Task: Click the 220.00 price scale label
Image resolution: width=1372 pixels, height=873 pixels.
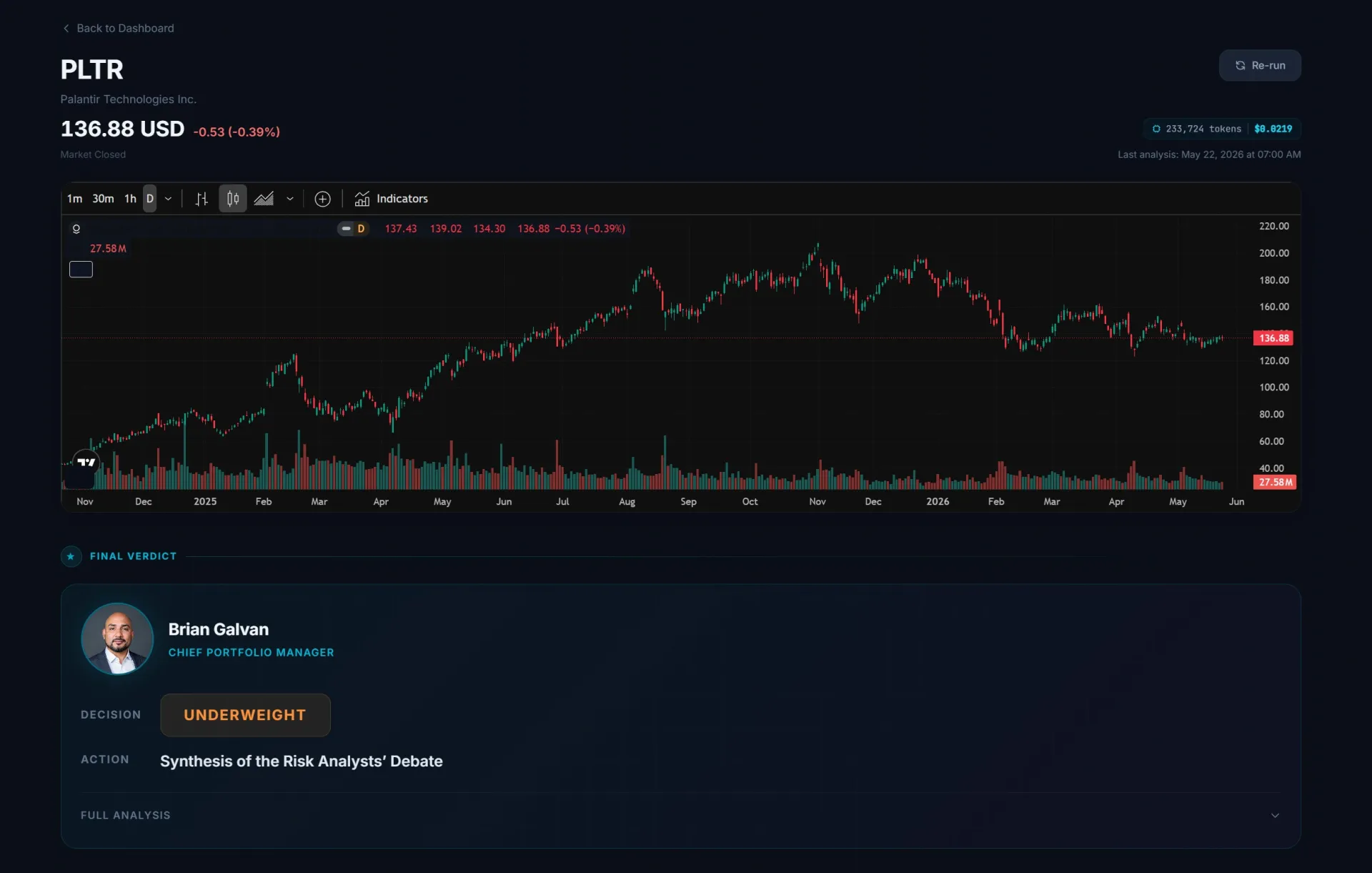Action: 1273,226
